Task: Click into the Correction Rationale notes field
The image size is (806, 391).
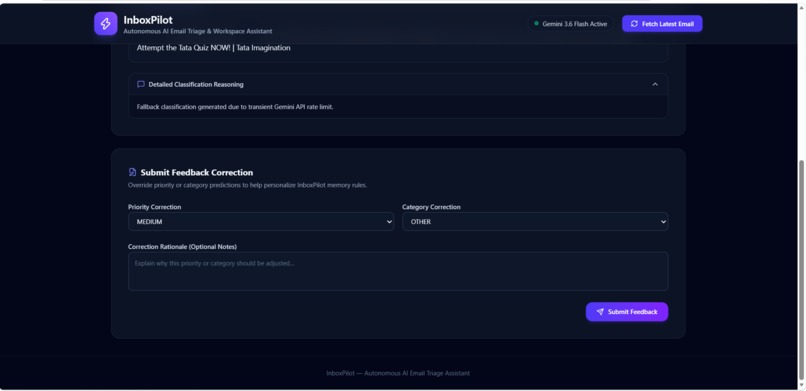Action: pos(398,271)
